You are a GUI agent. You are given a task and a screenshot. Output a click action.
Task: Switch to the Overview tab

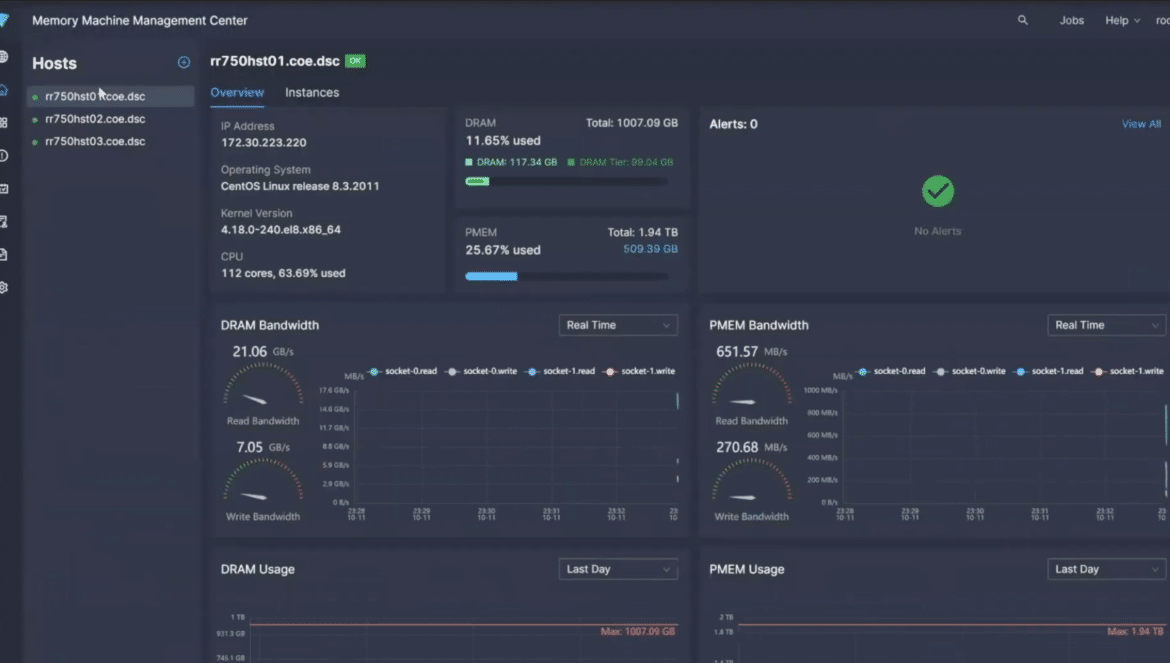tap(237, 92)
